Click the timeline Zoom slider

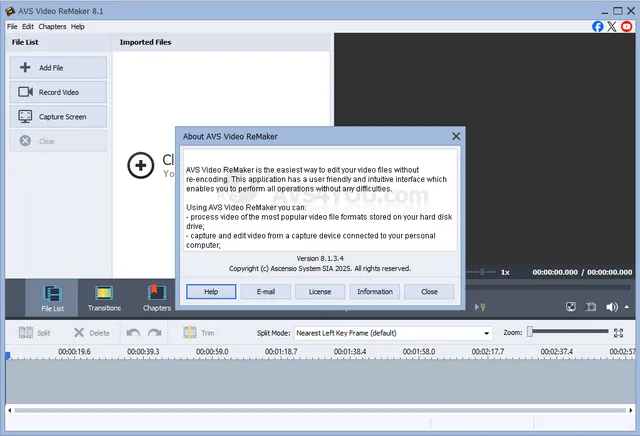568,332
